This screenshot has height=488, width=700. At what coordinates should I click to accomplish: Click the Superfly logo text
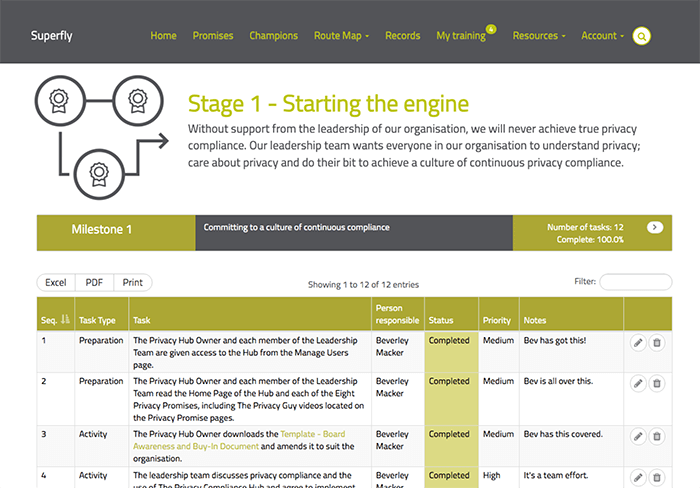point(49,36)
